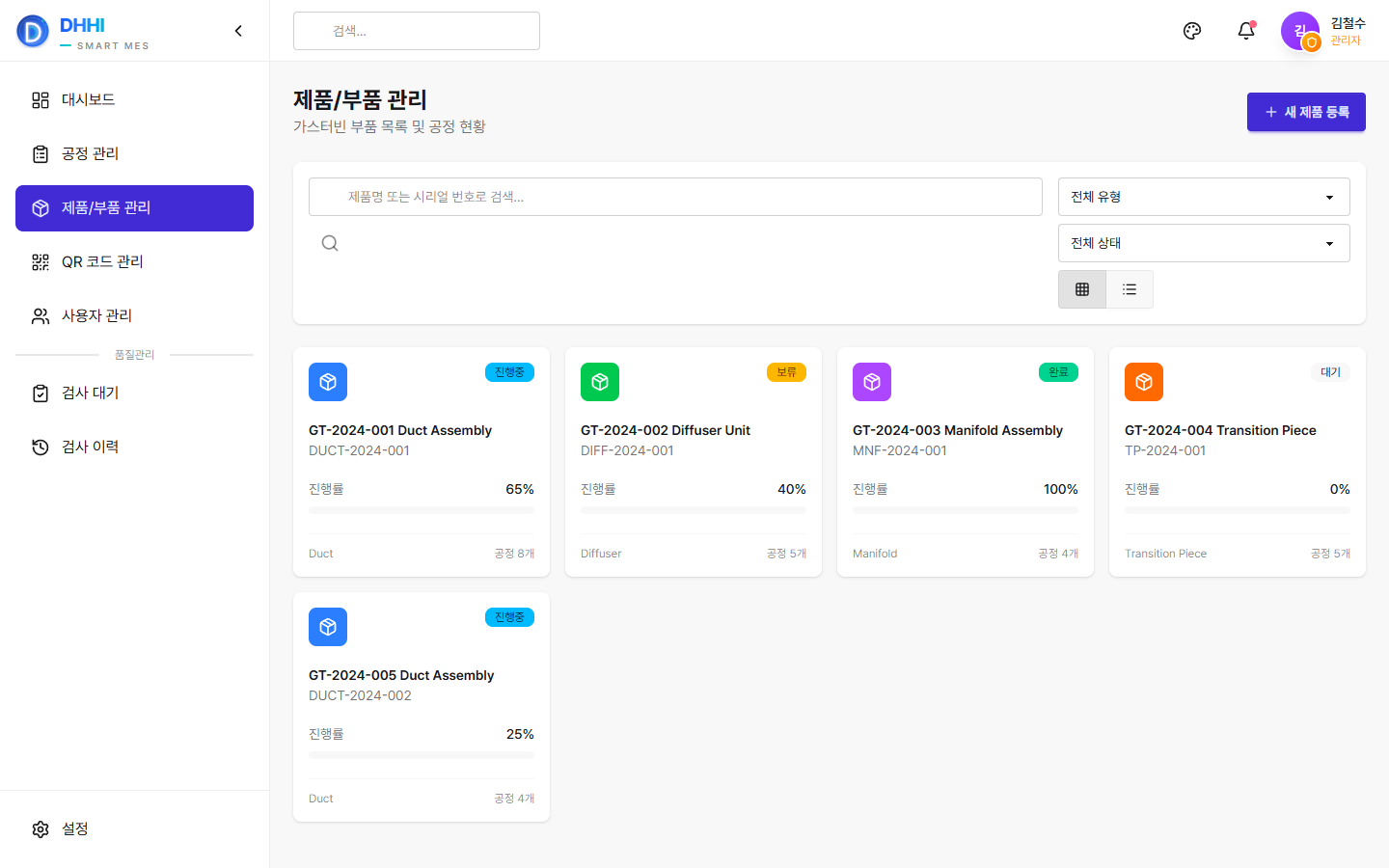Click the 25% progress value
1389x868 pixels.
pos(520,734)
